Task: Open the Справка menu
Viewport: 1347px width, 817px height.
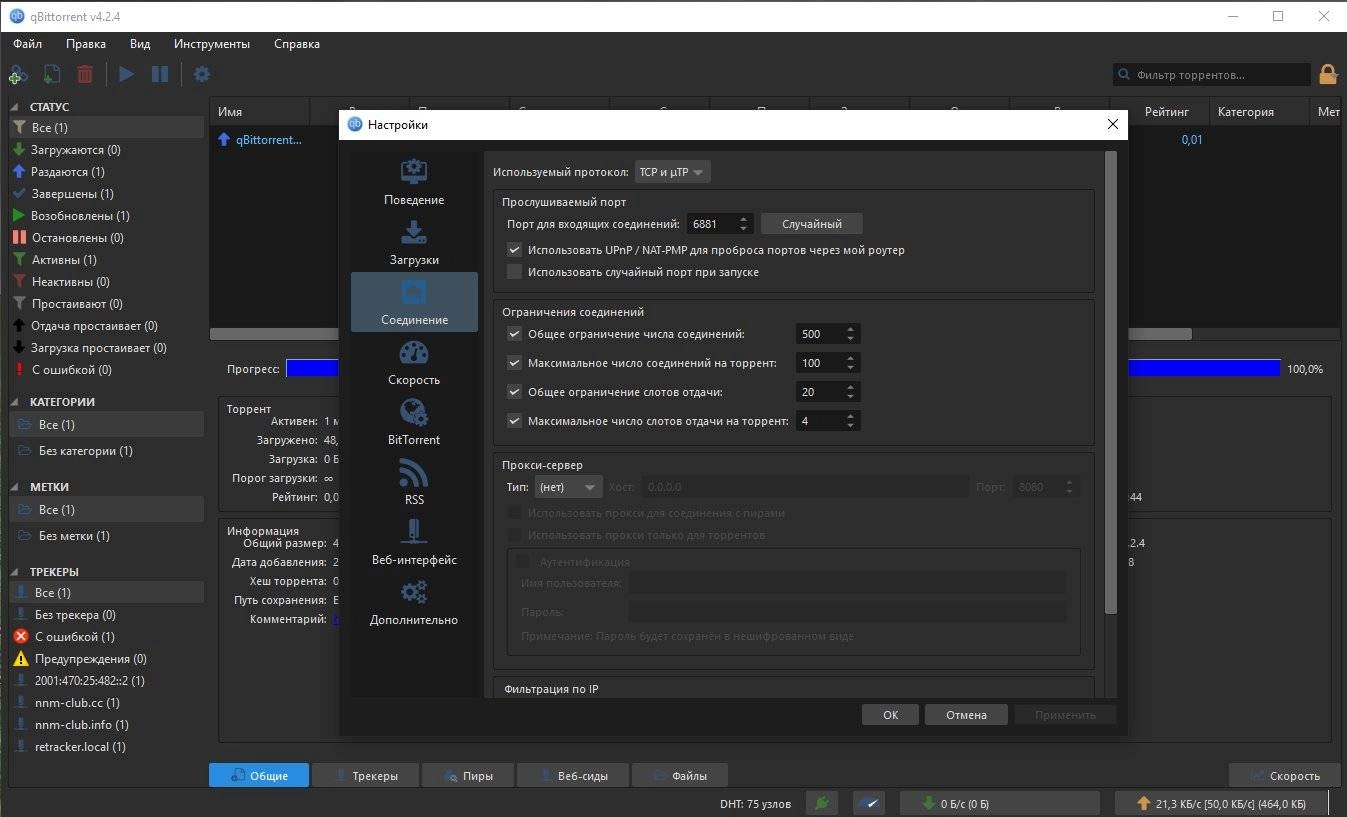Action: tap(297, 44)
